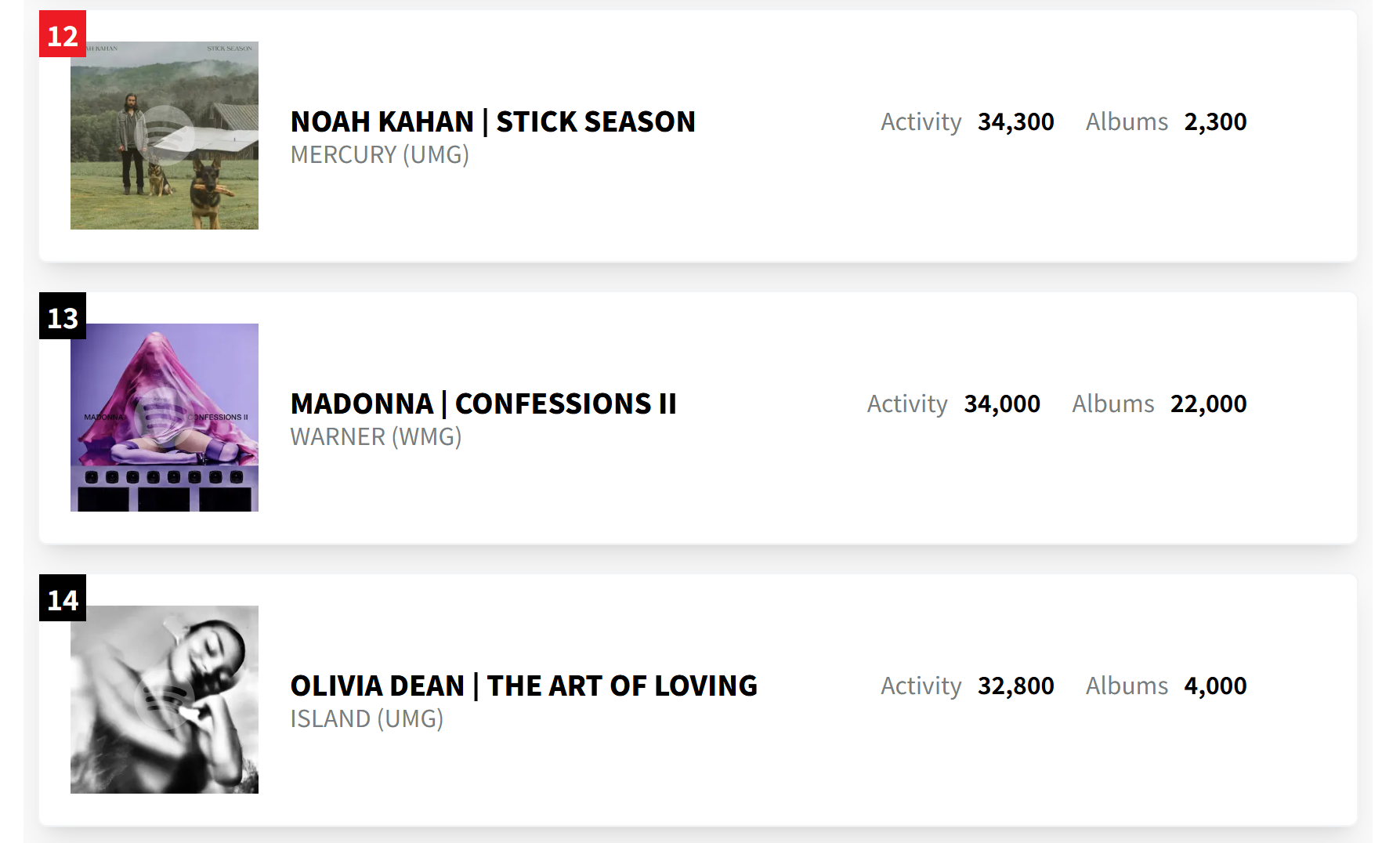Play Confessions II via Spotify overlay icon
The width and height of the screenshot is (1400, 843).
[164, 418]
